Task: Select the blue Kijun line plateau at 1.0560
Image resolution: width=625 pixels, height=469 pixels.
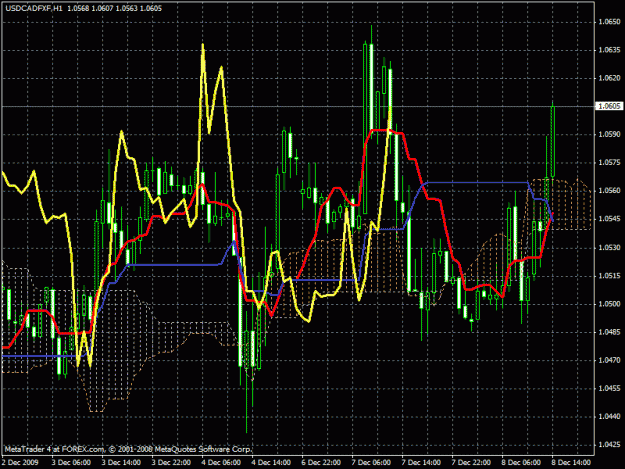Action: coord(478,182)
